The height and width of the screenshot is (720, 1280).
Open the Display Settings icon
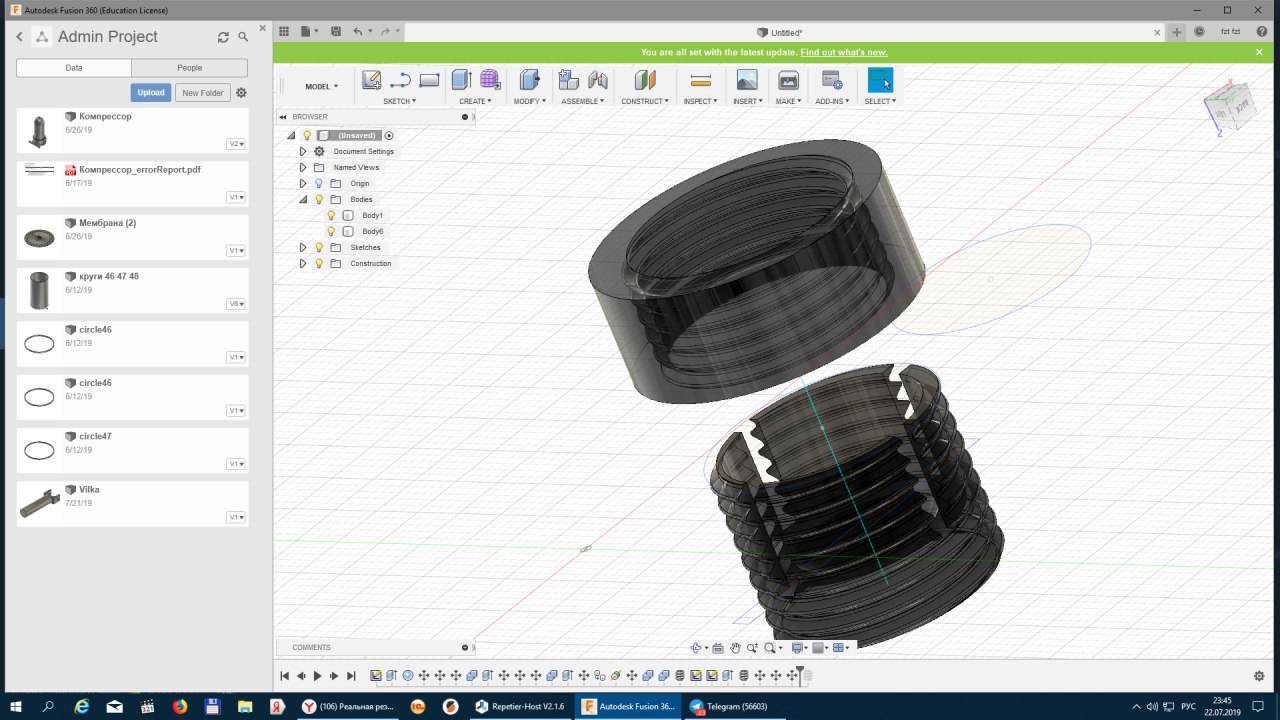tap(797, 648)
